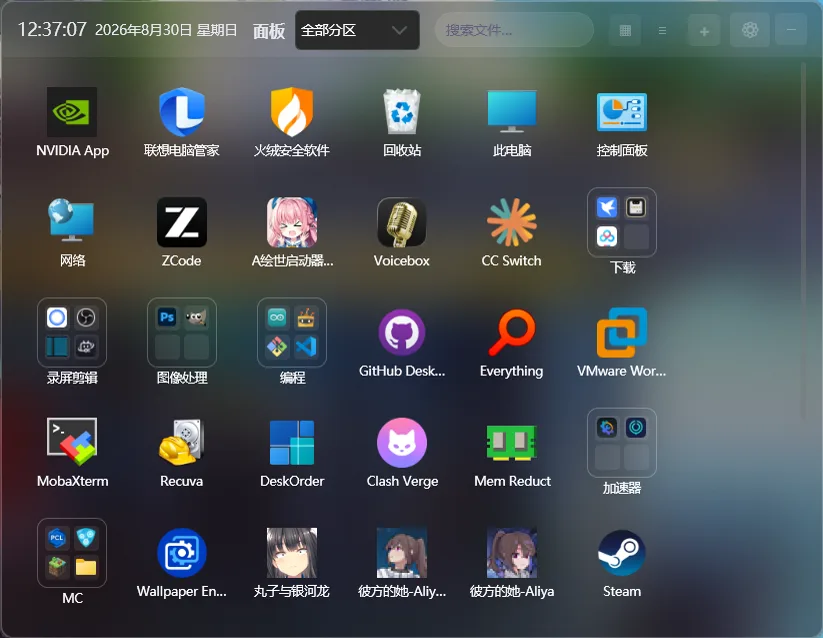The height and width of the screenshot is (638, 823).
Task: Click the panel's vertical scrollbar
Action: (x=803, y=240)
